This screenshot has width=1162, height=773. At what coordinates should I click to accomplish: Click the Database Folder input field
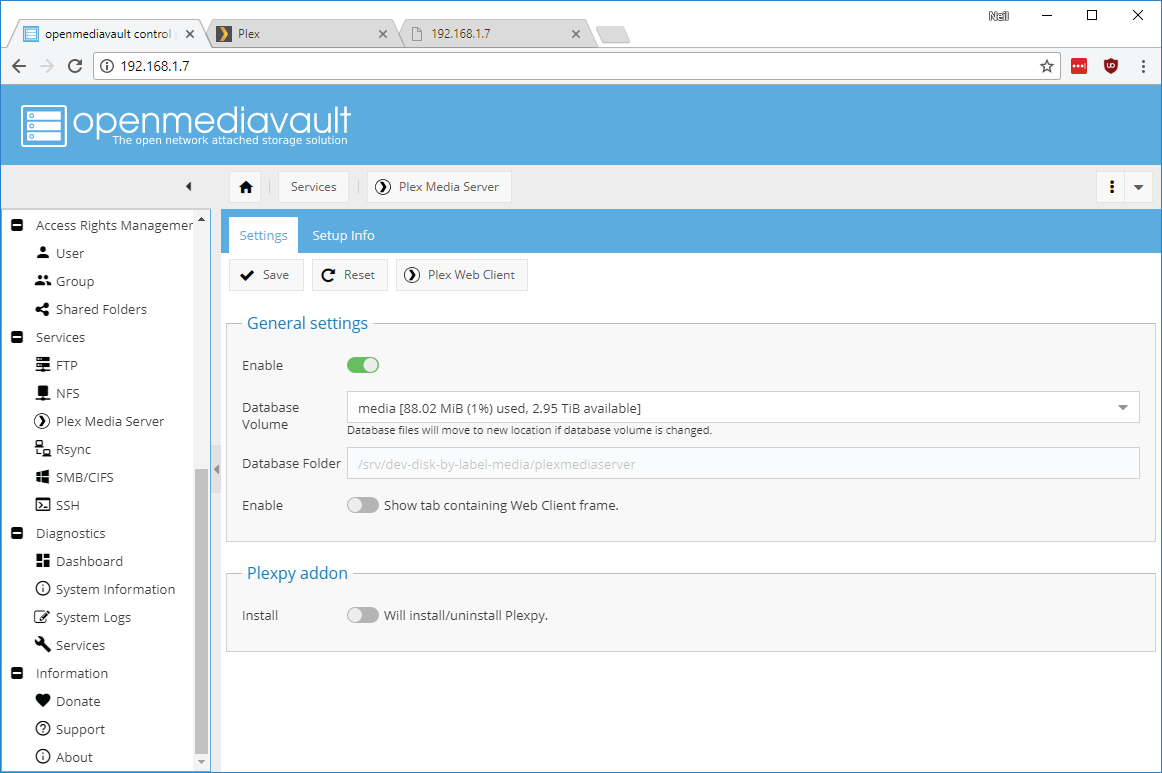click(x=743, y=464)
